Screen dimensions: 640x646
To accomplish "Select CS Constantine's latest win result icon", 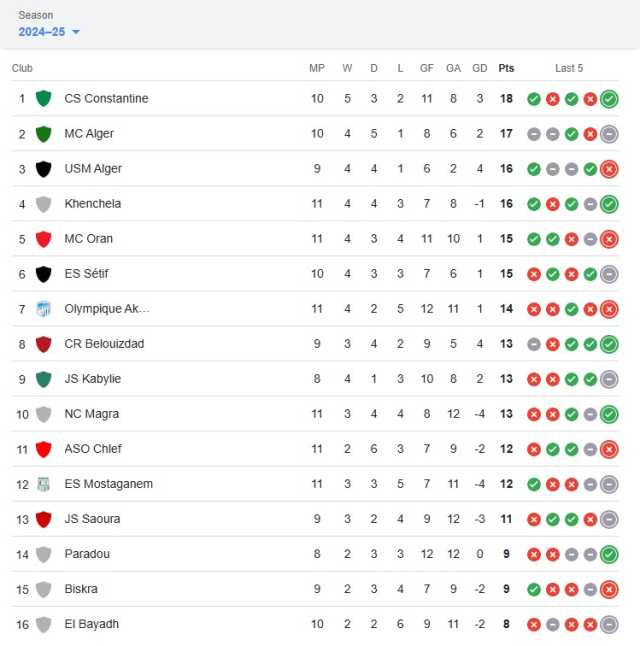I will pyautogui.click(x=609, y=99).
